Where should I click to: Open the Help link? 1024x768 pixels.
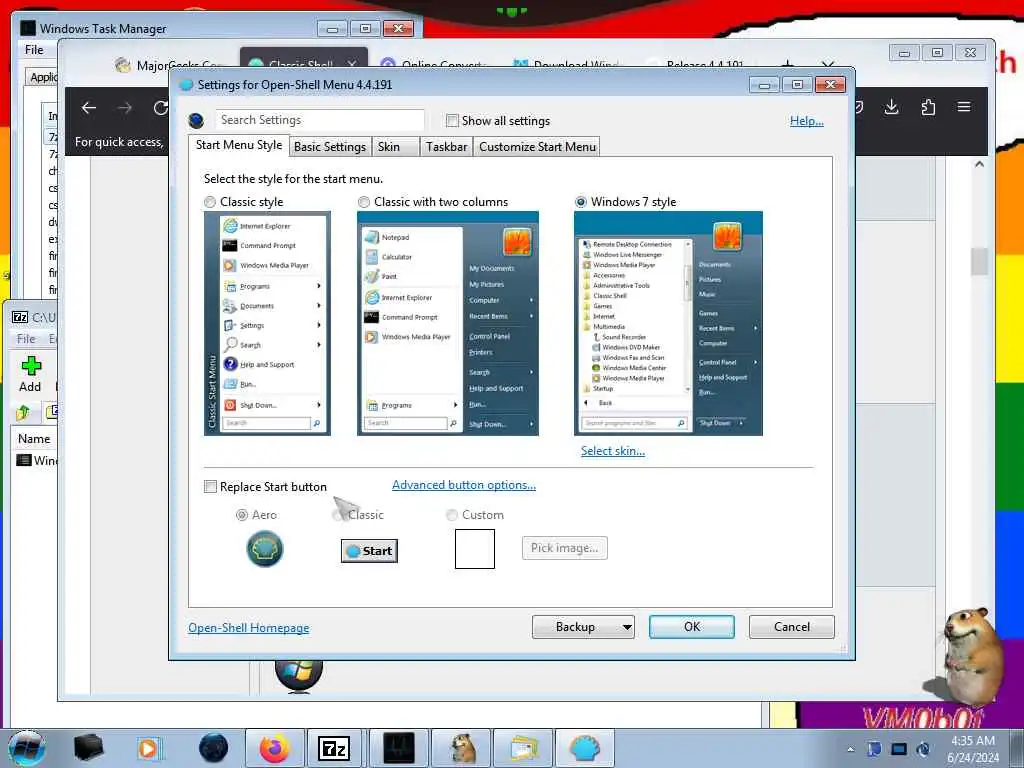[807, 121]
